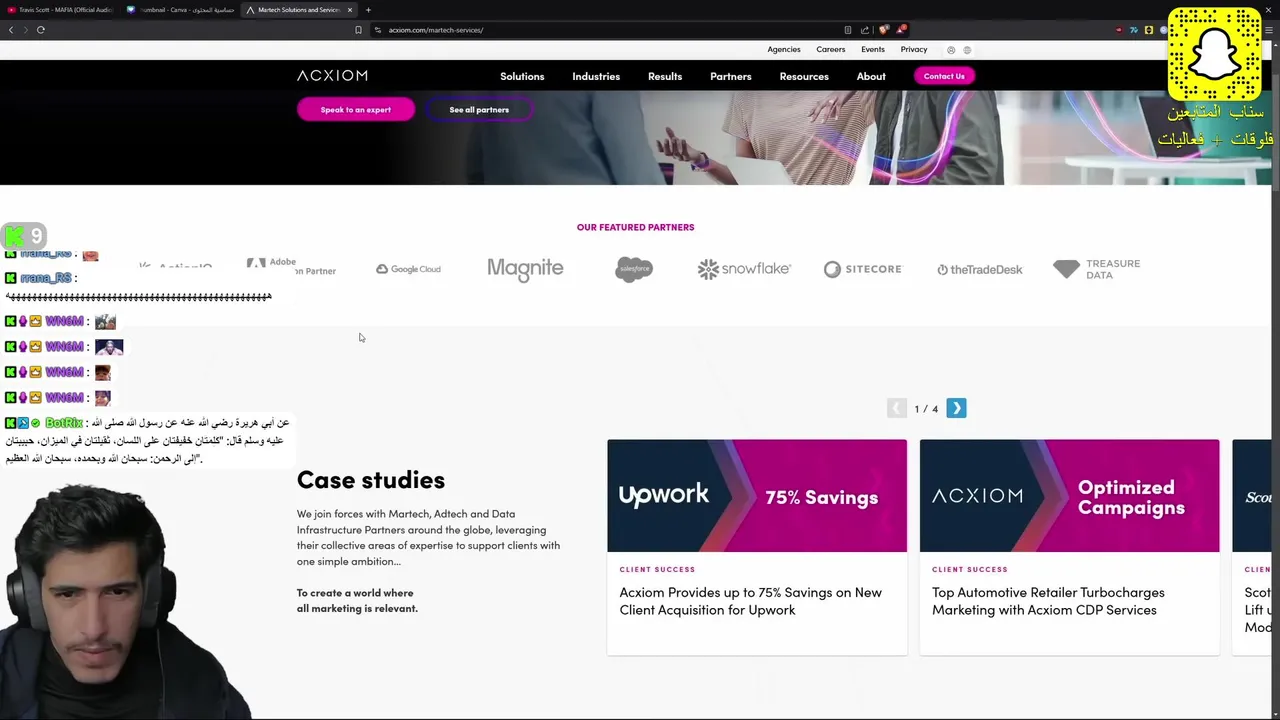This screenshot has width=1280, height=720.
Task: Open the site settings icon beside the URL
Action: [x=378, y=30]
